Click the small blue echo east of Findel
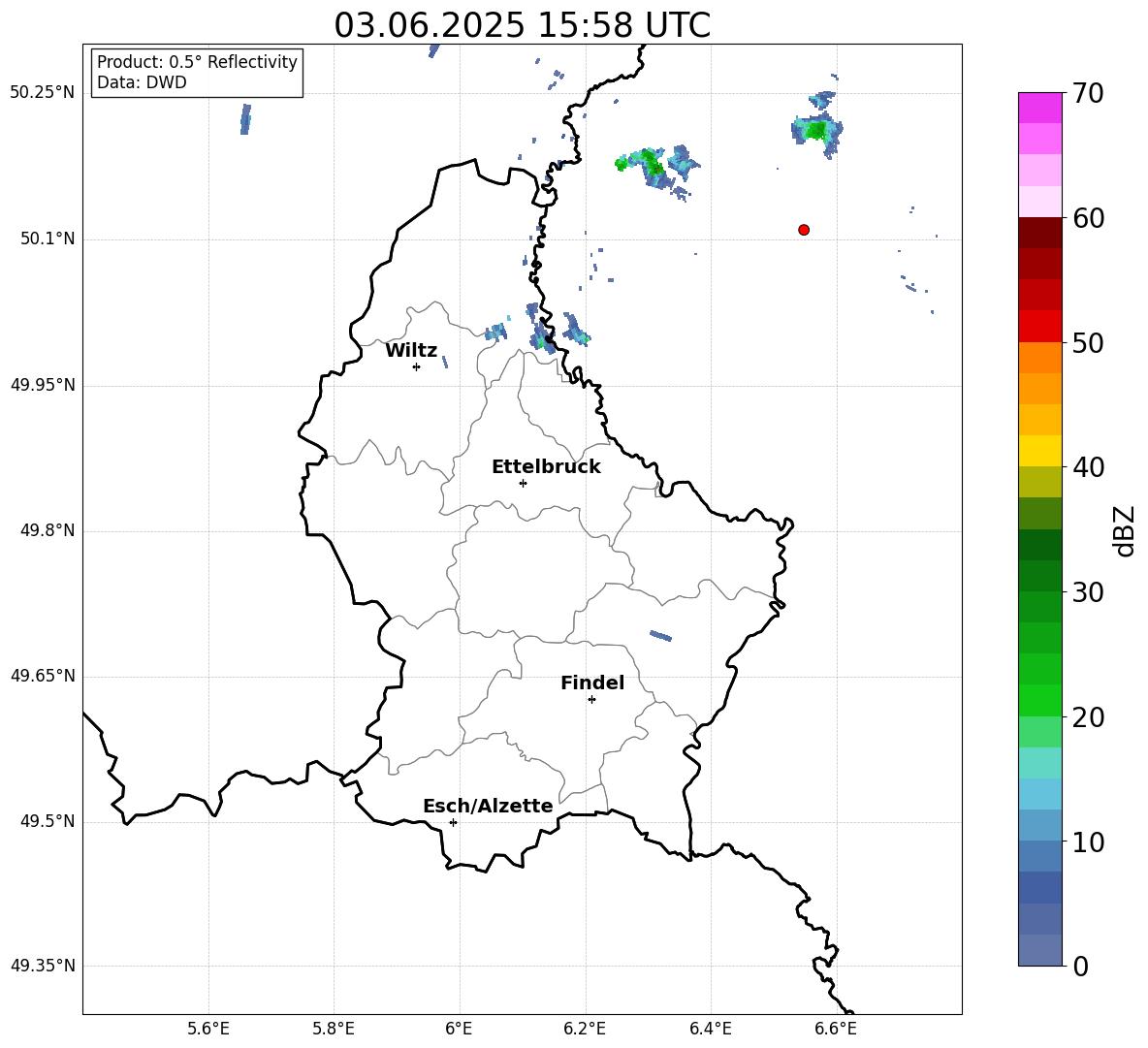Image resolution: width=1148 pixels, height=1048 pixels. [660, 635]
